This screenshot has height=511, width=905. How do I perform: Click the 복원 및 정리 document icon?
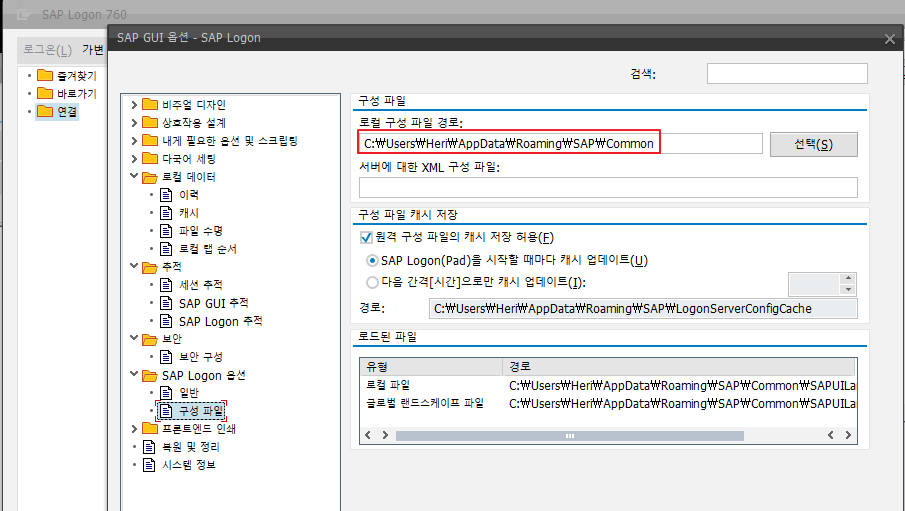click(x=149, y=446)
